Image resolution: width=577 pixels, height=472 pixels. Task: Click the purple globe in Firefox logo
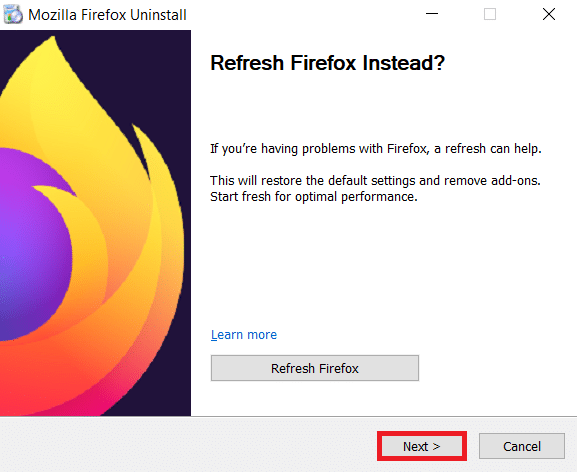tap(33, 243)
